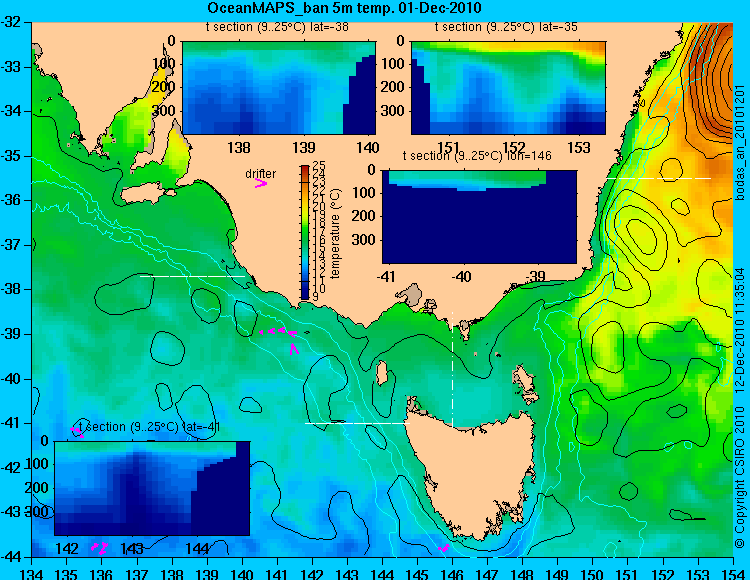Click the 'temperature (°C)' color bar label
This screenshot has width=750, height=580.
[x=335, y=233]
